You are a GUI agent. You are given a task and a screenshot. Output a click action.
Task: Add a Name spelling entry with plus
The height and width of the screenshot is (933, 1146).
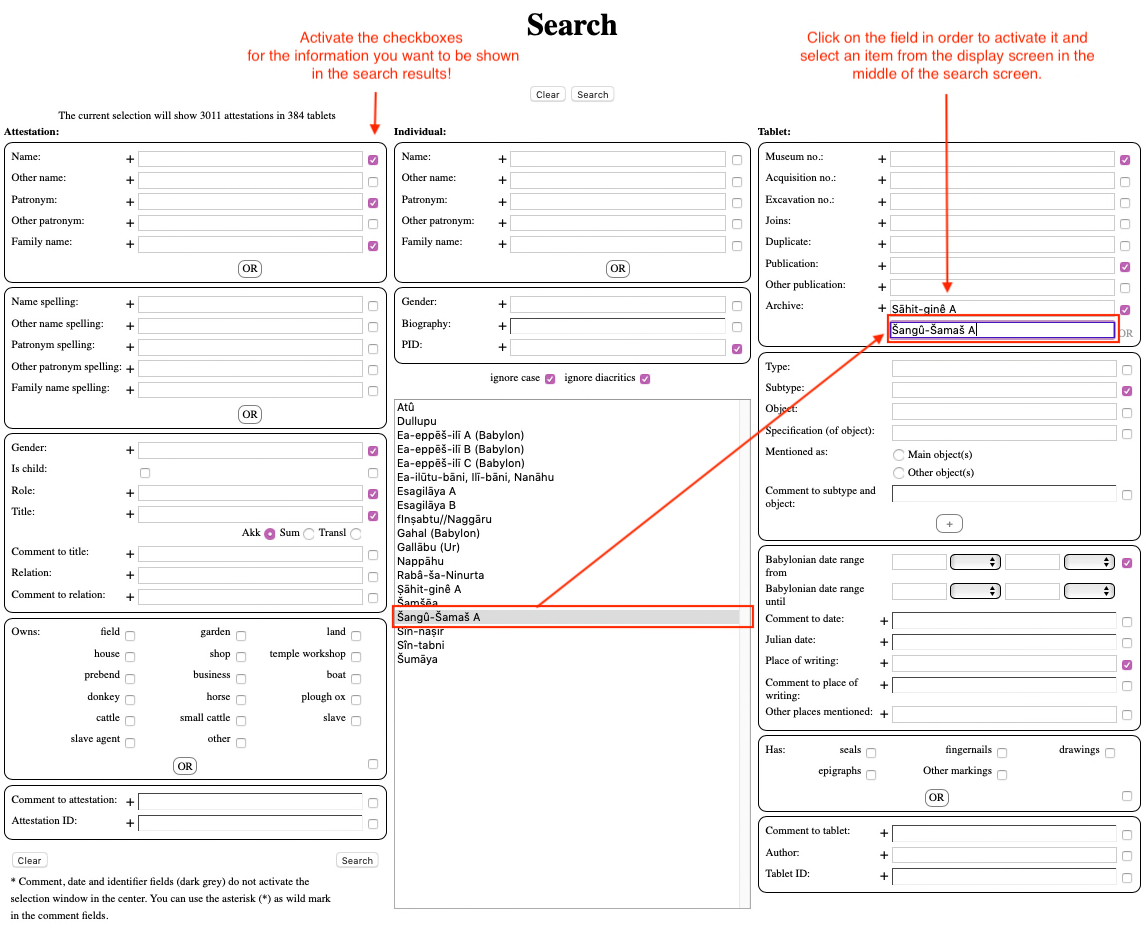click(130, 304)
